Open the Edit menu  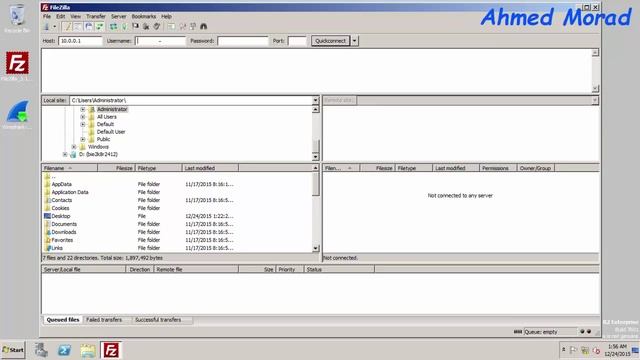(61, 16)
